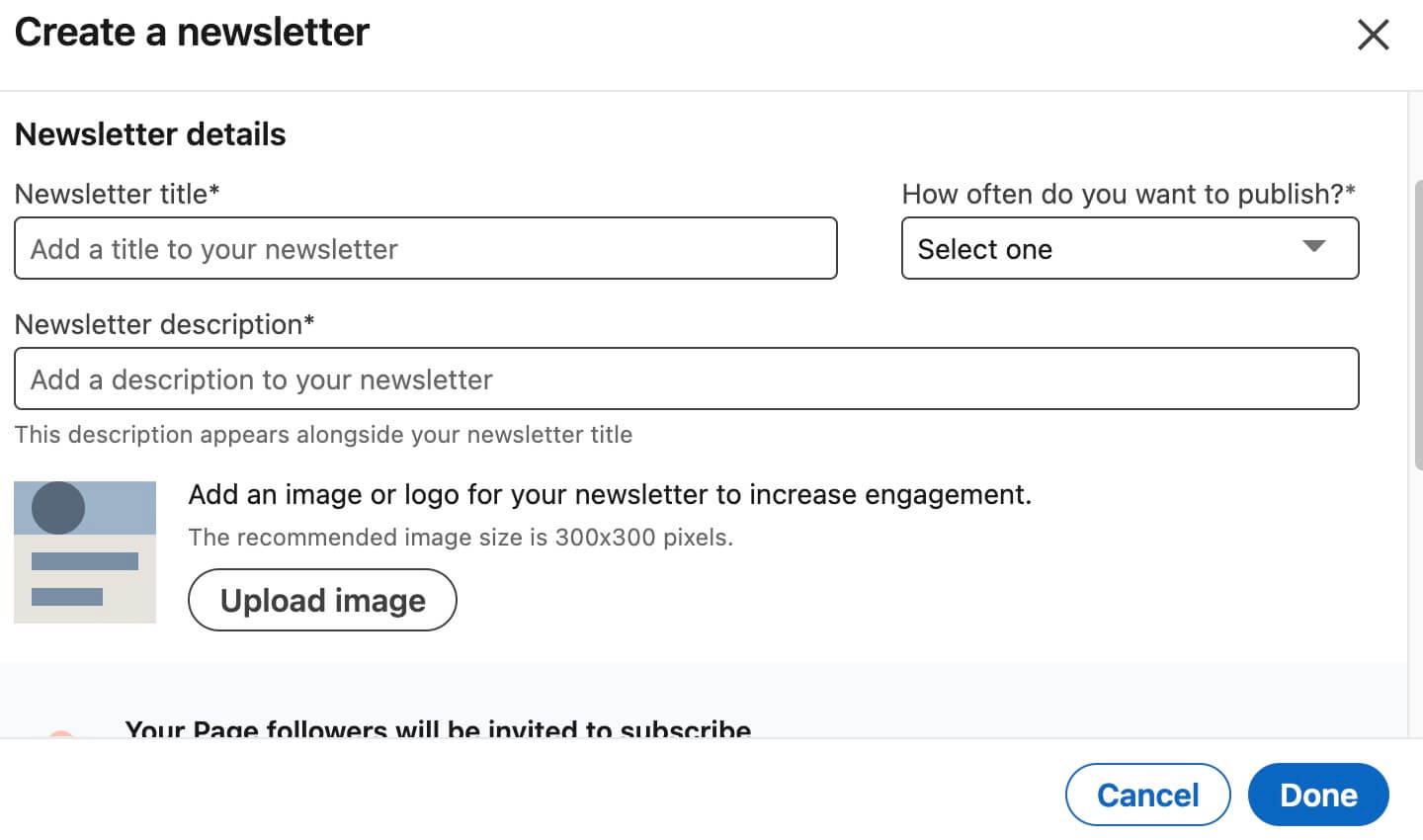The width and height of the screenshot is (1423, 840).
Task: Open the publish frequency Select one dropdown
Action: pos(1130,248)
